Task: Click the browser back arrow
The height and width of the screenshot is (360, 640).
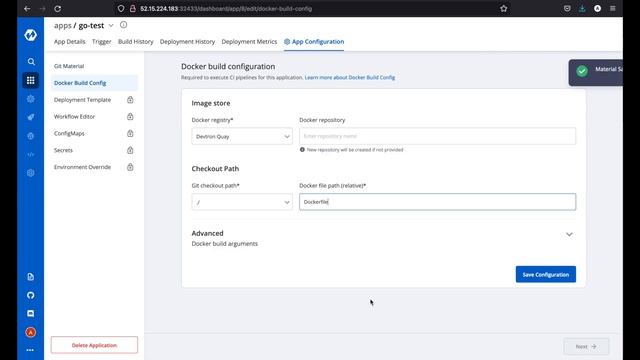Action: point(27,8)
